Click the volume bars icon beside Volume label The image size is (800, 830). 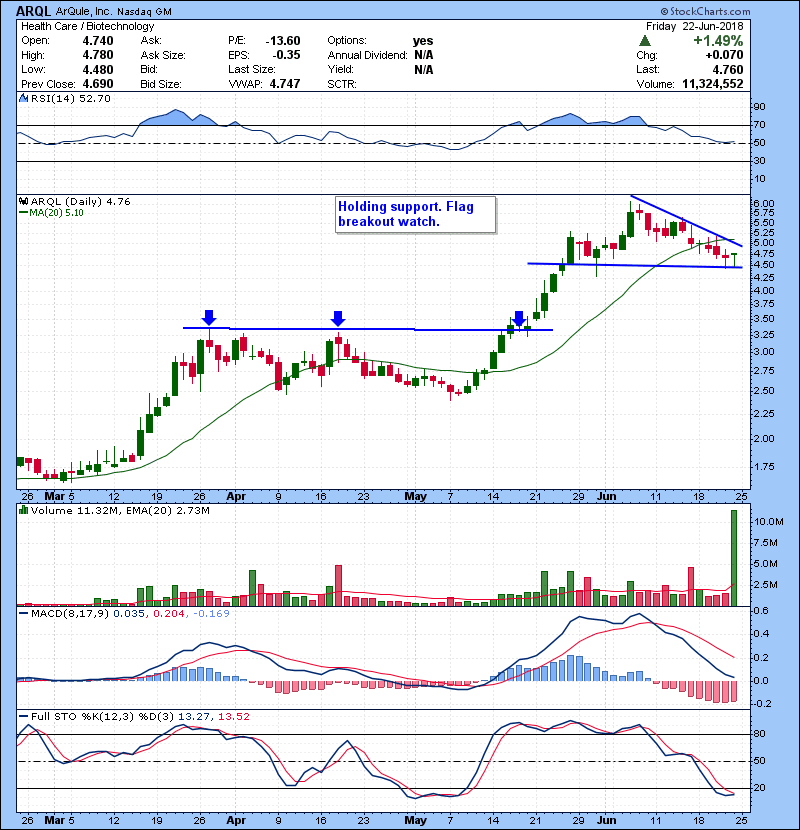pyautogui.click(x=23, y=510)
